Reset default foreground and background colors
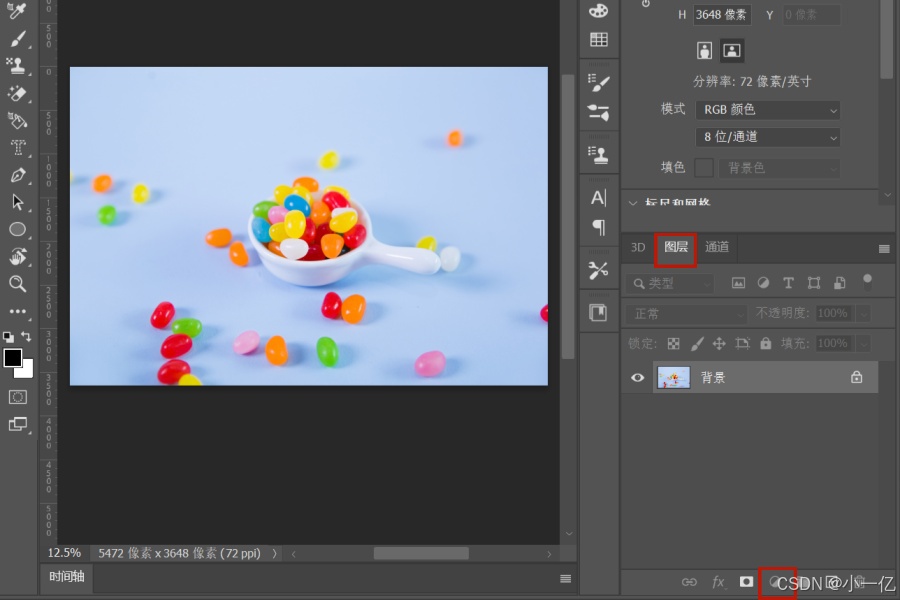The height and width of the screenshot is (600, 900). (x=8, y=337)
